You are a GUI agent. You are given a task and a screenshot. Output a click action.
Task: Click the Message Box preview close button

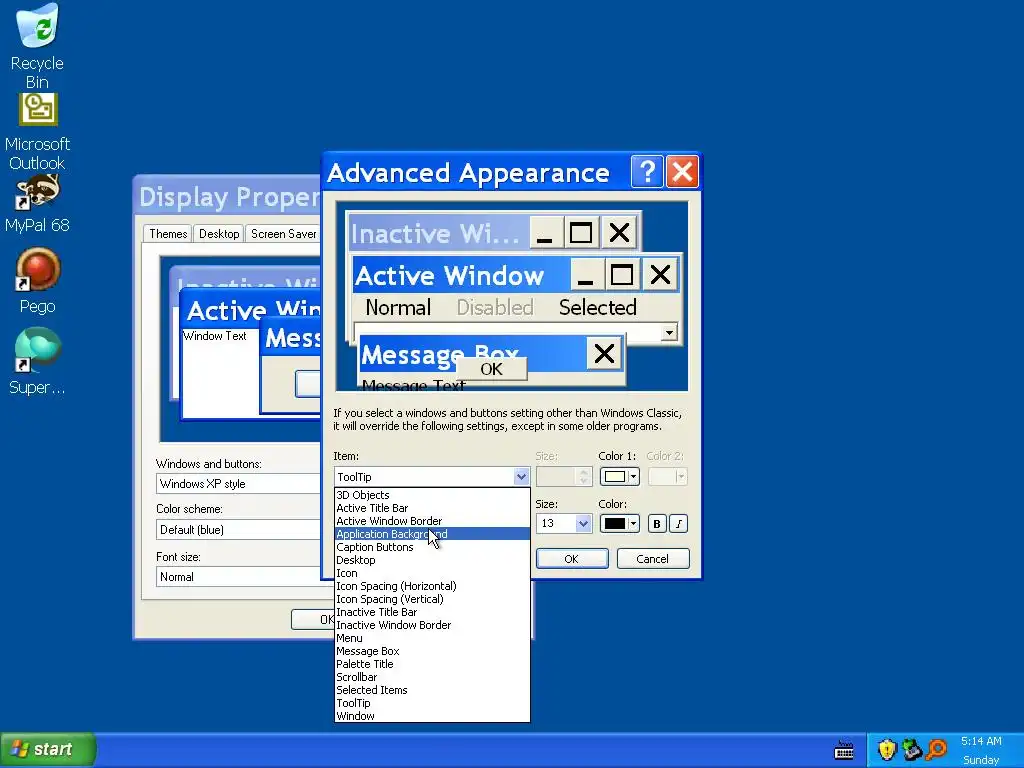pos(604,354)
